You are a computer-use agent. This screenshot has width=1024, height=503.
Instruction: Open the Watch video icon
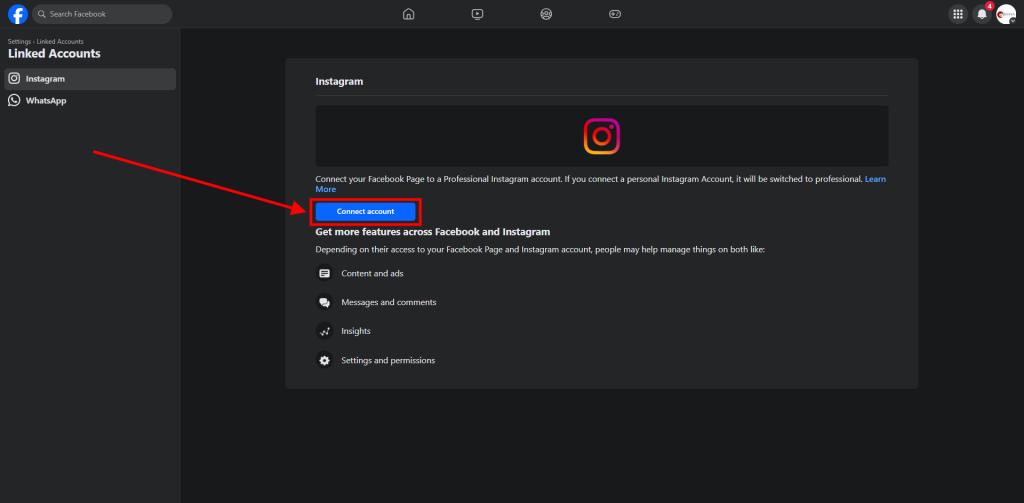[x=477, y=14]
